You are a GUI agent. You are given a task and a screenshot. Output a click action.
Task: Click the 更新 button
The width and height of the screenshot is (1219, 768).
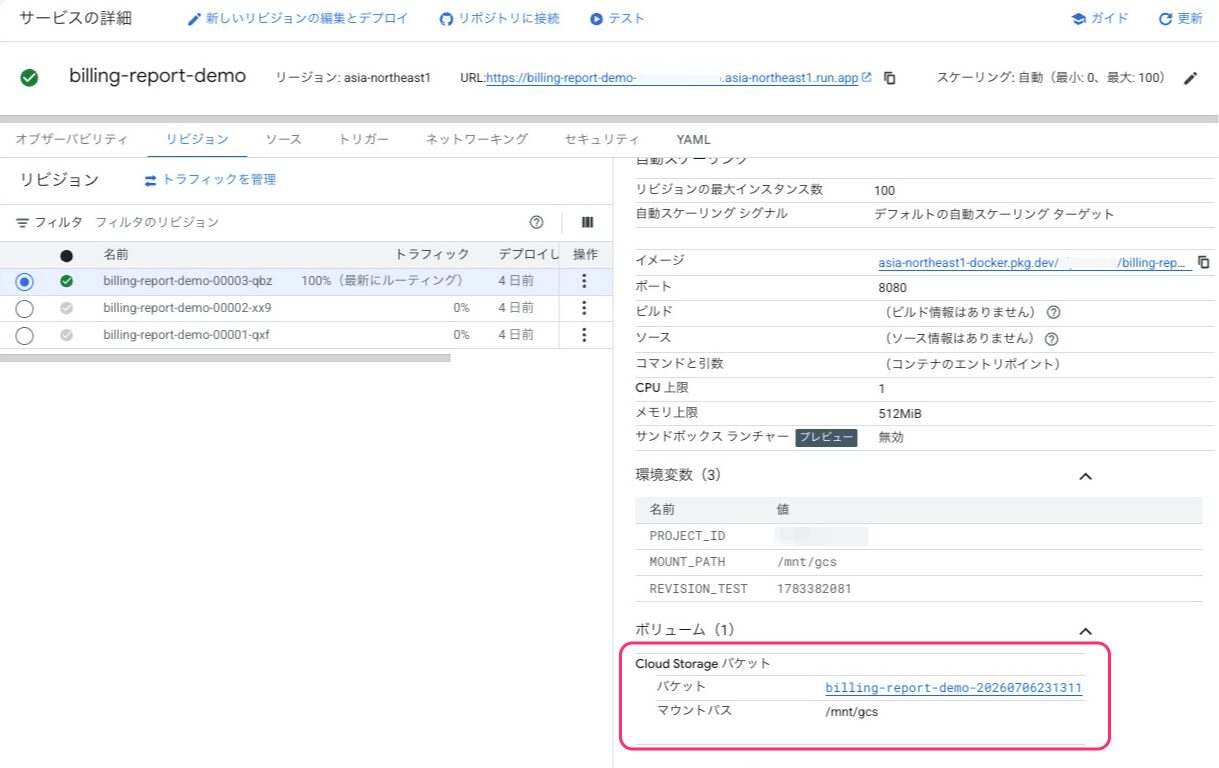point(1181,19)
